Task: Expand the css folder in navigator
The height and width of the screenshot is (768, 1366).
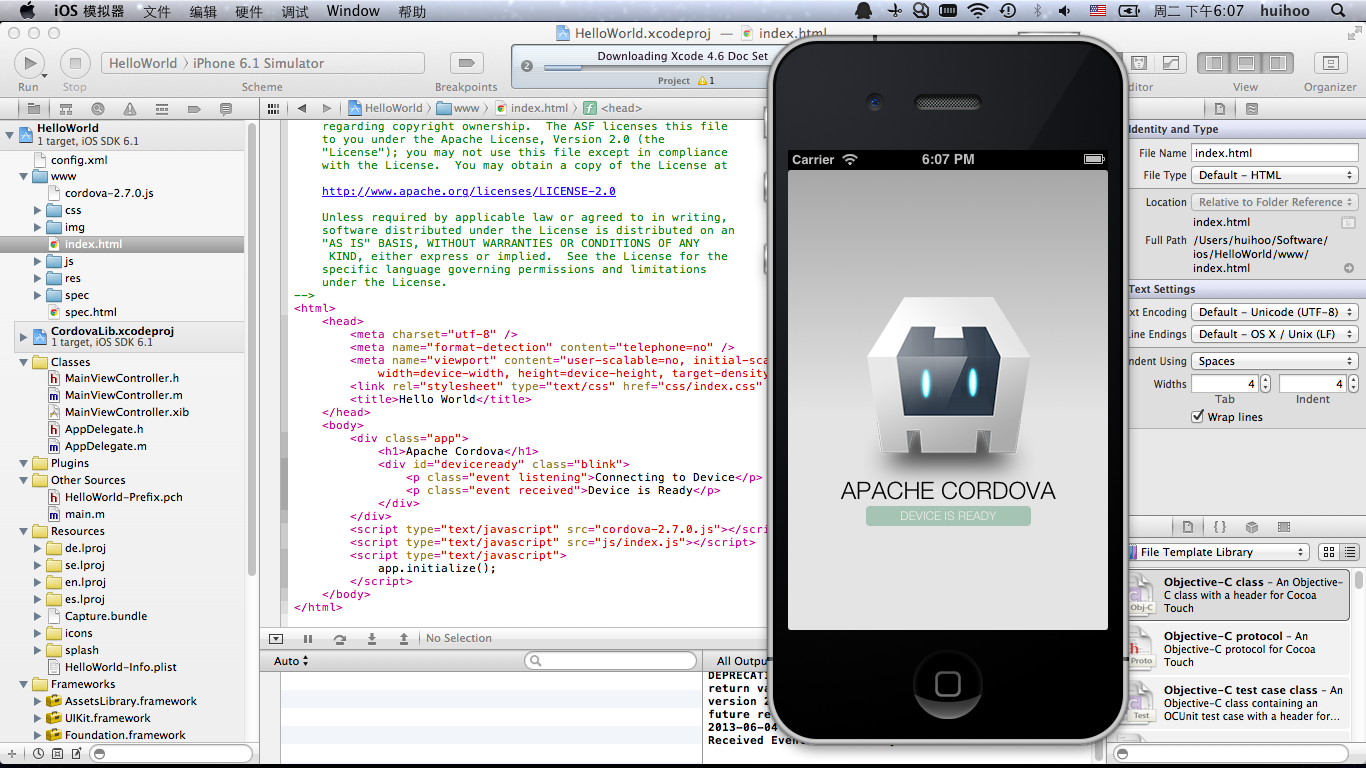Action: 38,210
